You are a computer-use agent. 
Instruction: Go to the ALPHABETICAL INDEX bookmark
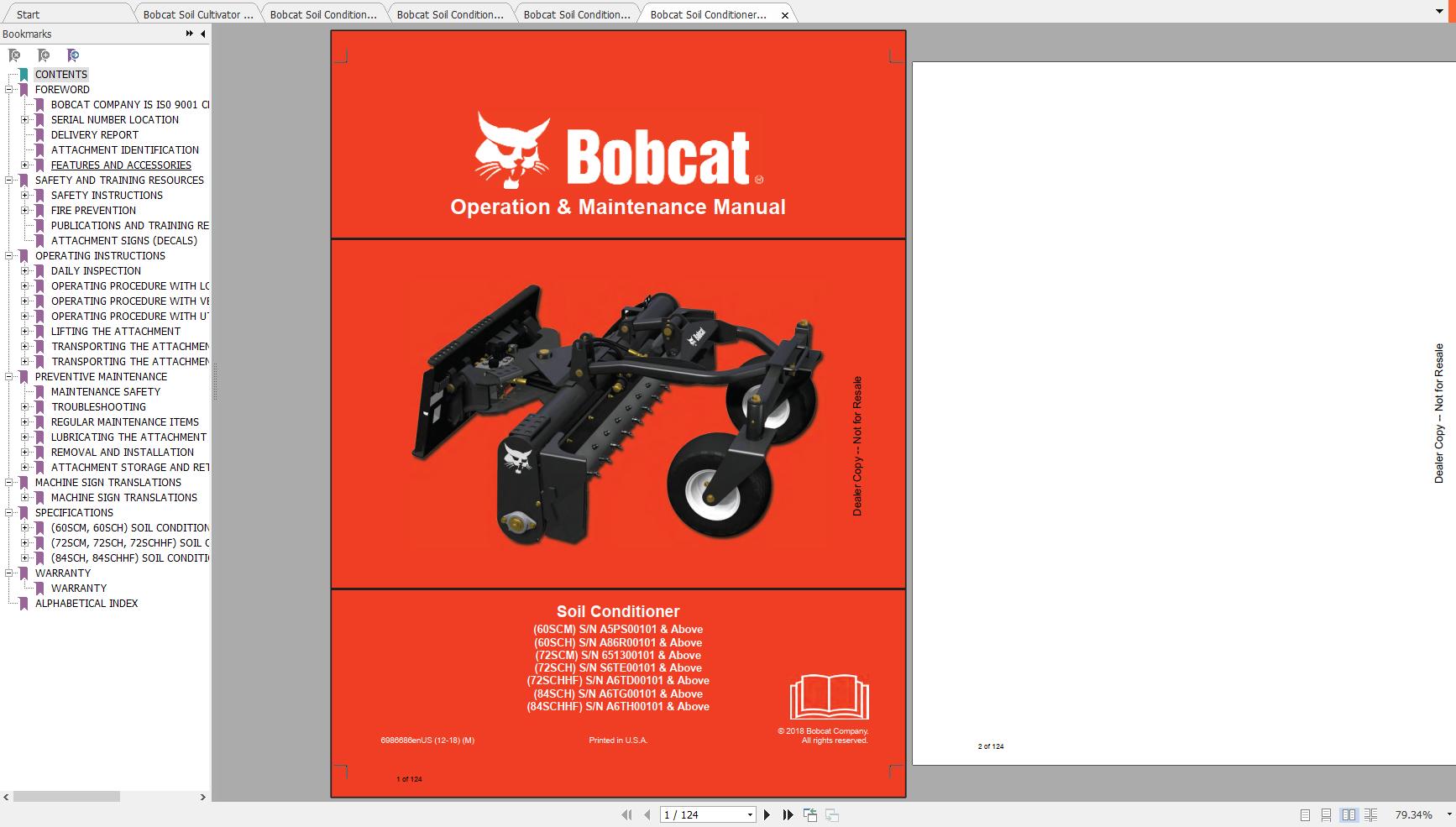pyautogui.click(x=88, y=603)
